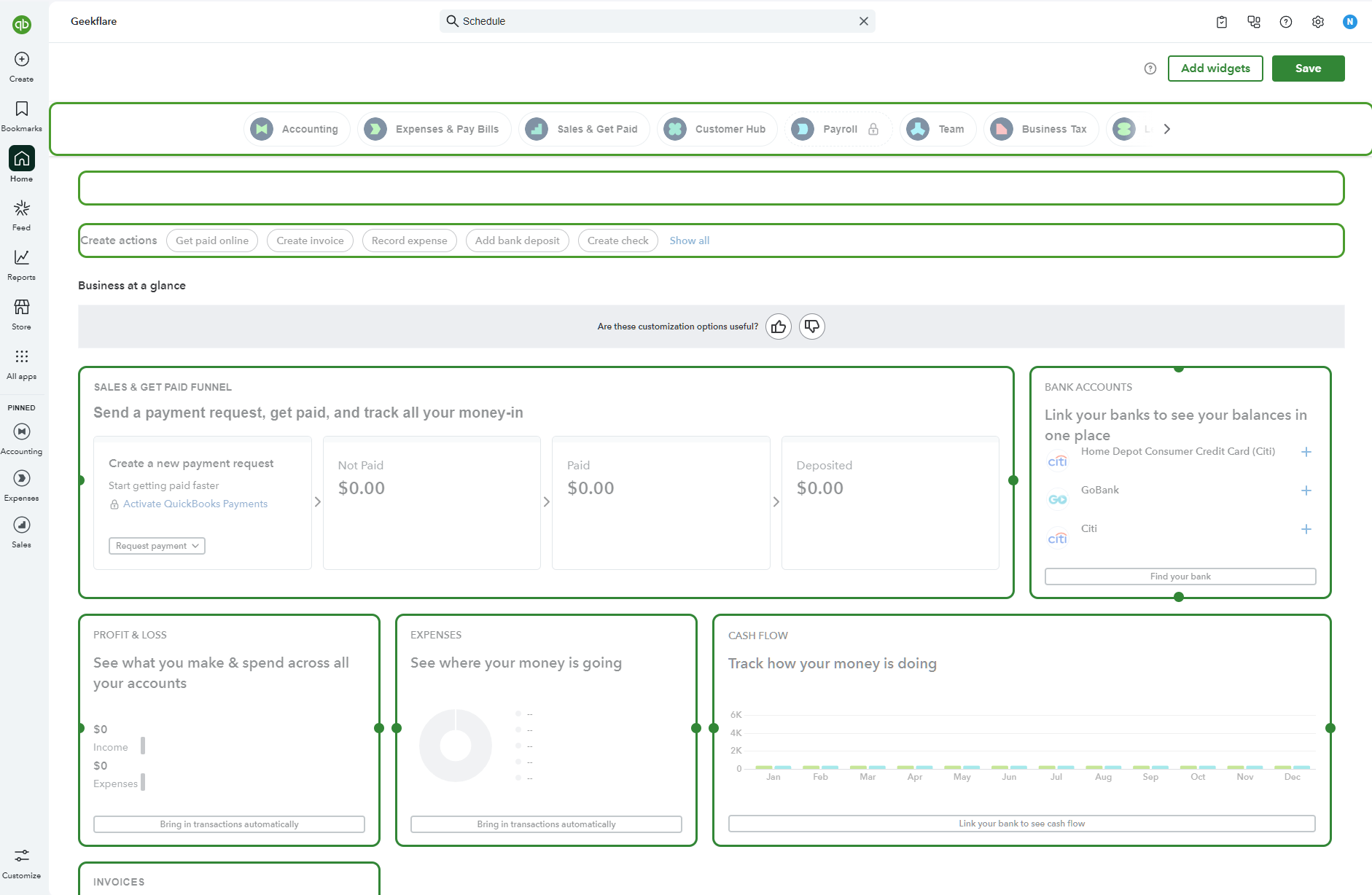
Task: Click Record expense action
Action: point(410,241)
